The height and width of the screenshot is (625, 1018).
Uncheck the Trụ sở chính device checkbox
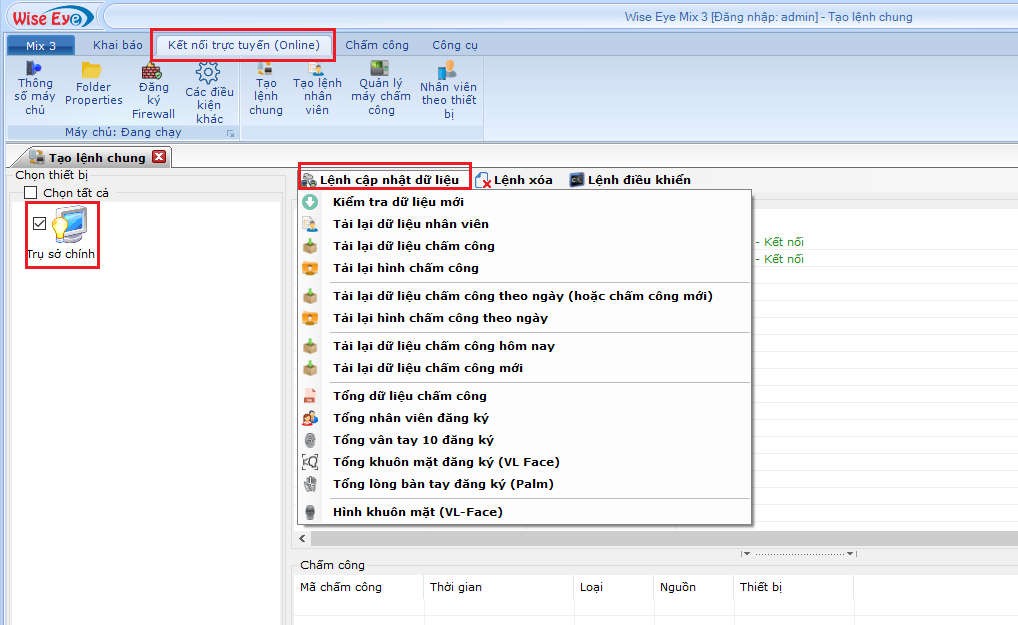coord(40,223)
